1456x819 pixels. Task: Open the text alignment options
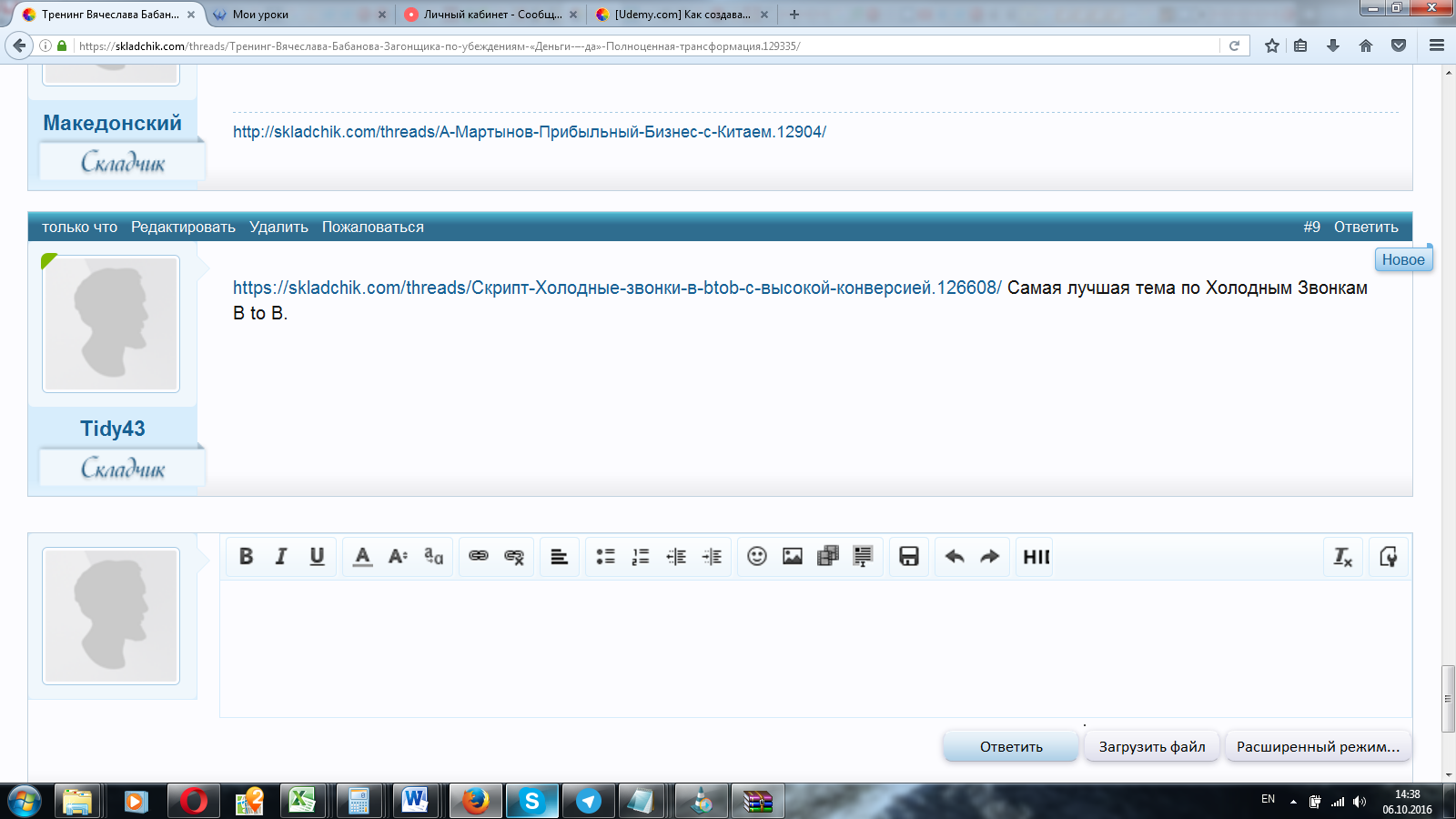pos(560,556)
